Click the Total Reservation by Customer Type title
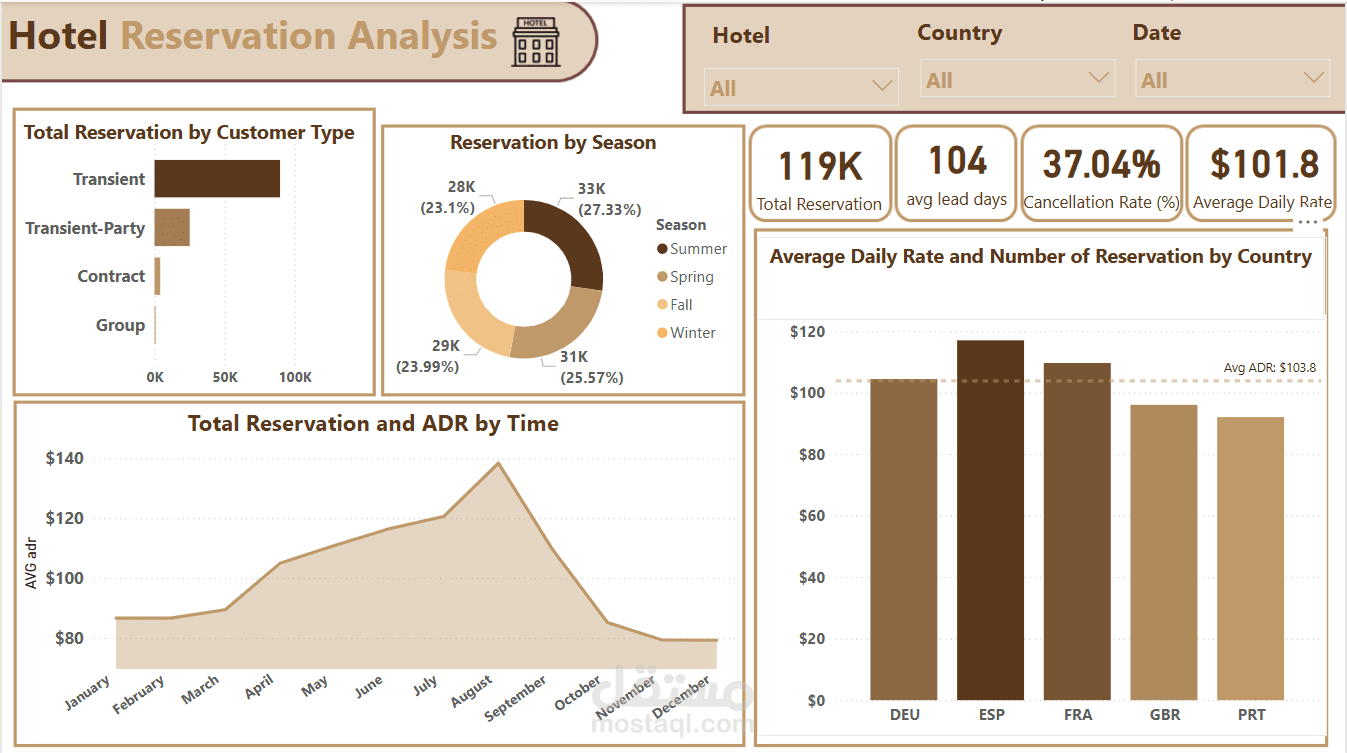Screen dimensions: 1347x753 click(189, 132)
